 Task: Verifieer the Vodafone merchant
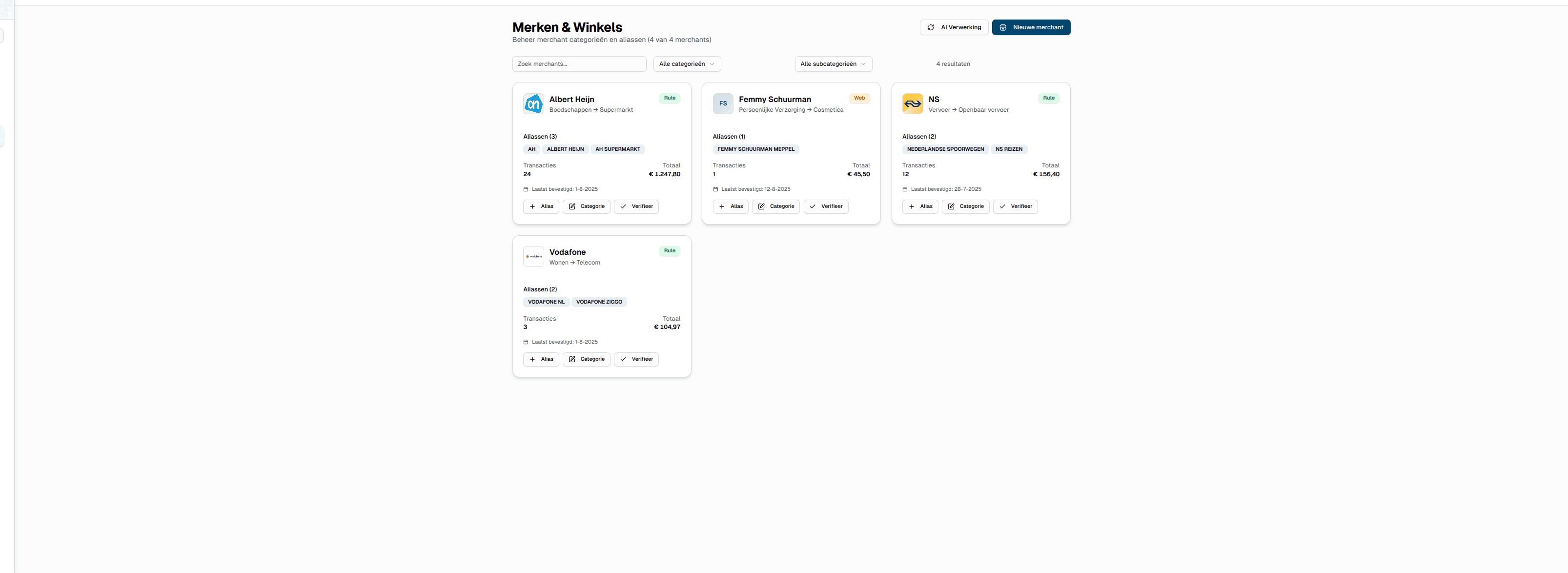tap(636, 359)
